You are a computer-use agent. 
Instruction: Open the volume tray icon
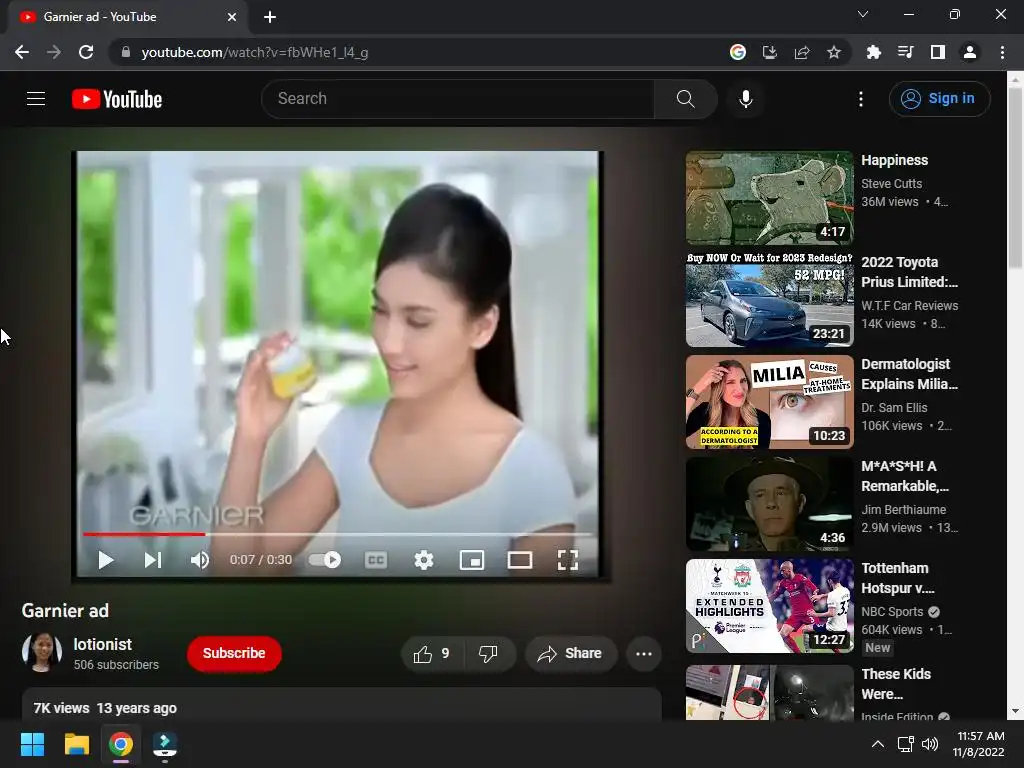coord(930,744)
